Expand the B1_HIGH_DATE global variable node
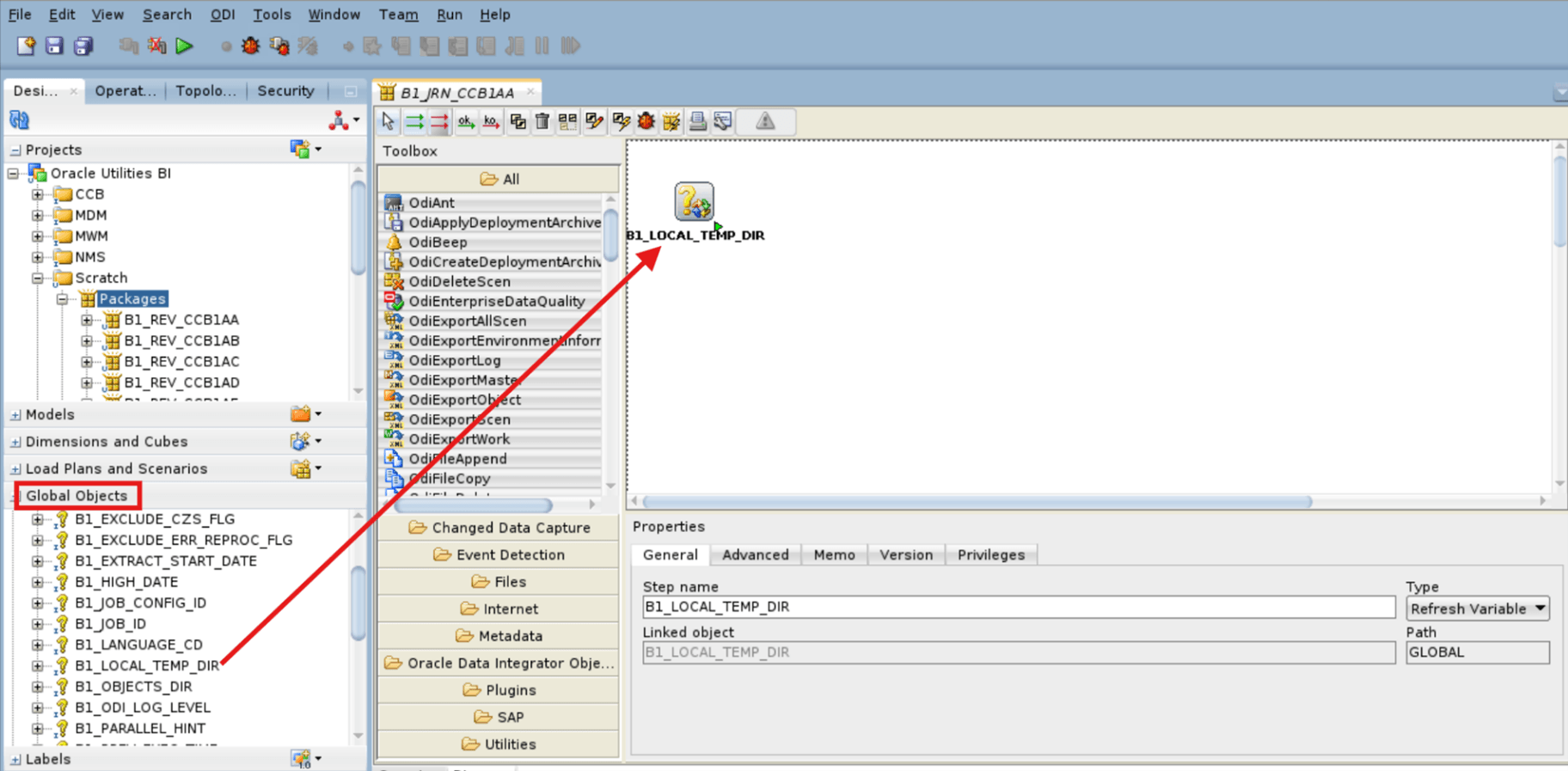This screenshot has height=771, width=1568. [38, 582]
